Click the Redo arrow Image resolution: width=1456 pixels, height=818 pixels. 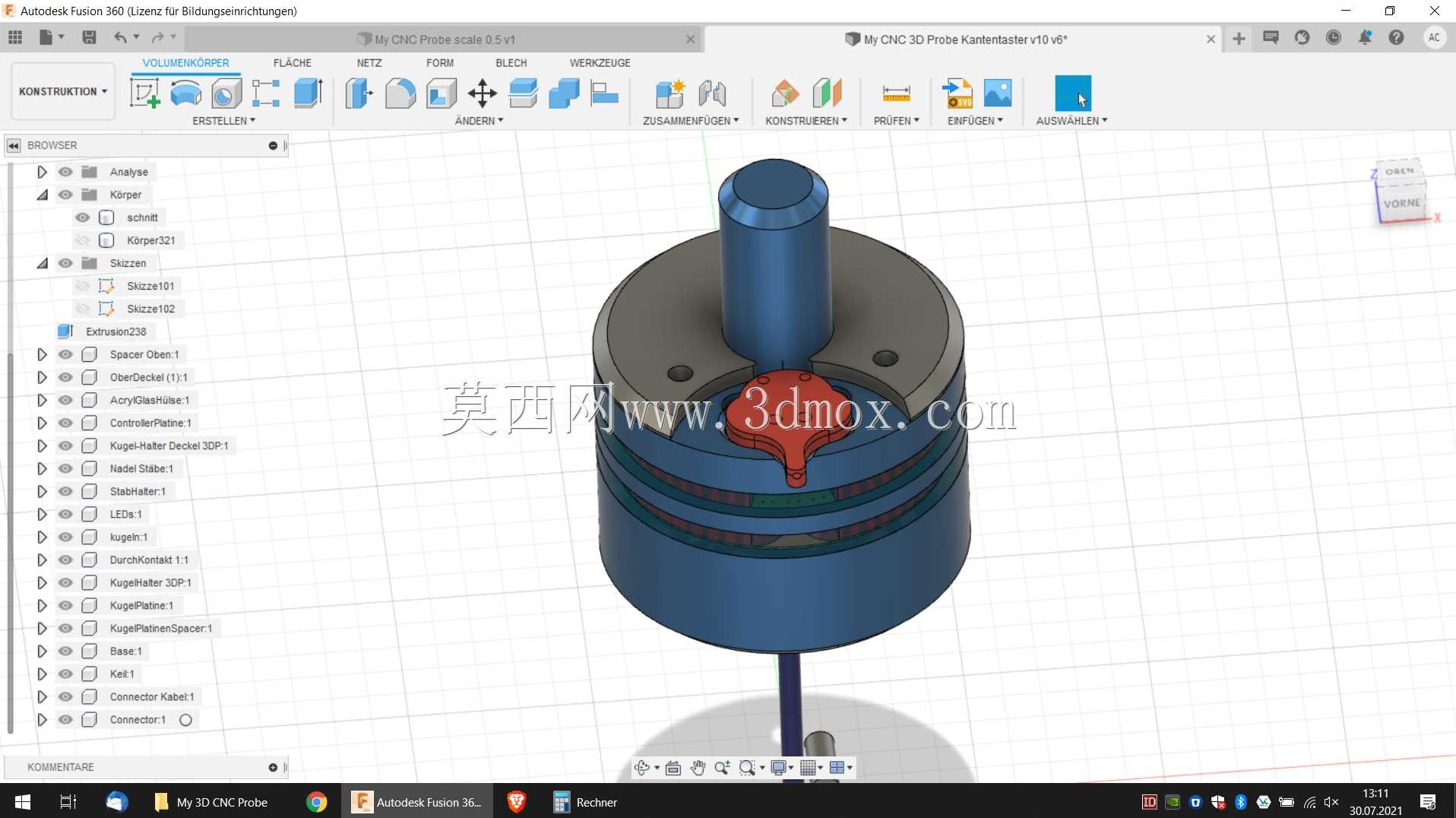click(x=157, y=37)
